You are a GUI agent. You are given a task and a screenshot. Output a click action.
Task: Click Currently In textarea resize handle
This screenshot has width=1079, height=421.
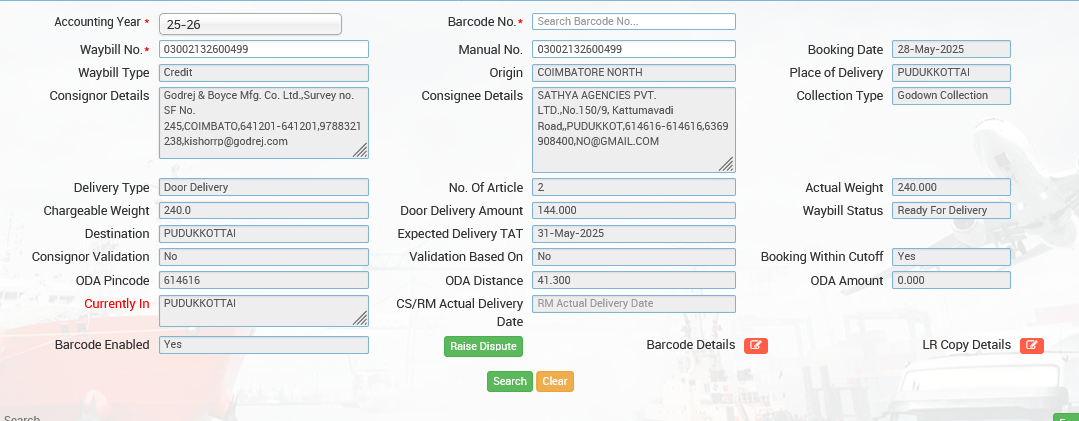tap(360, 318)
